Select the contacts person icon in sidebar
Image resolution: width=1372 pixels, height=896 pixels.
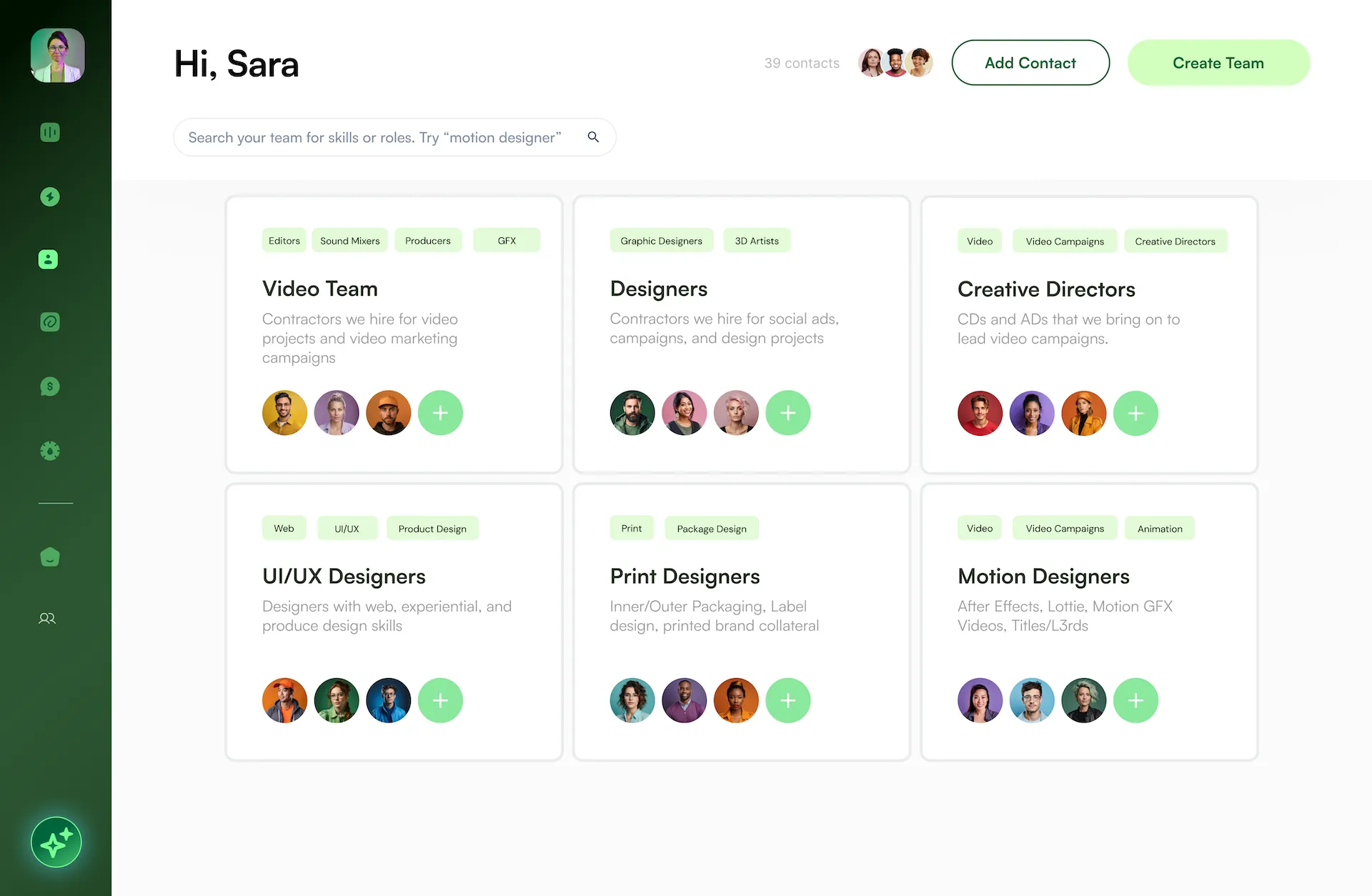(x=48, y=259)
